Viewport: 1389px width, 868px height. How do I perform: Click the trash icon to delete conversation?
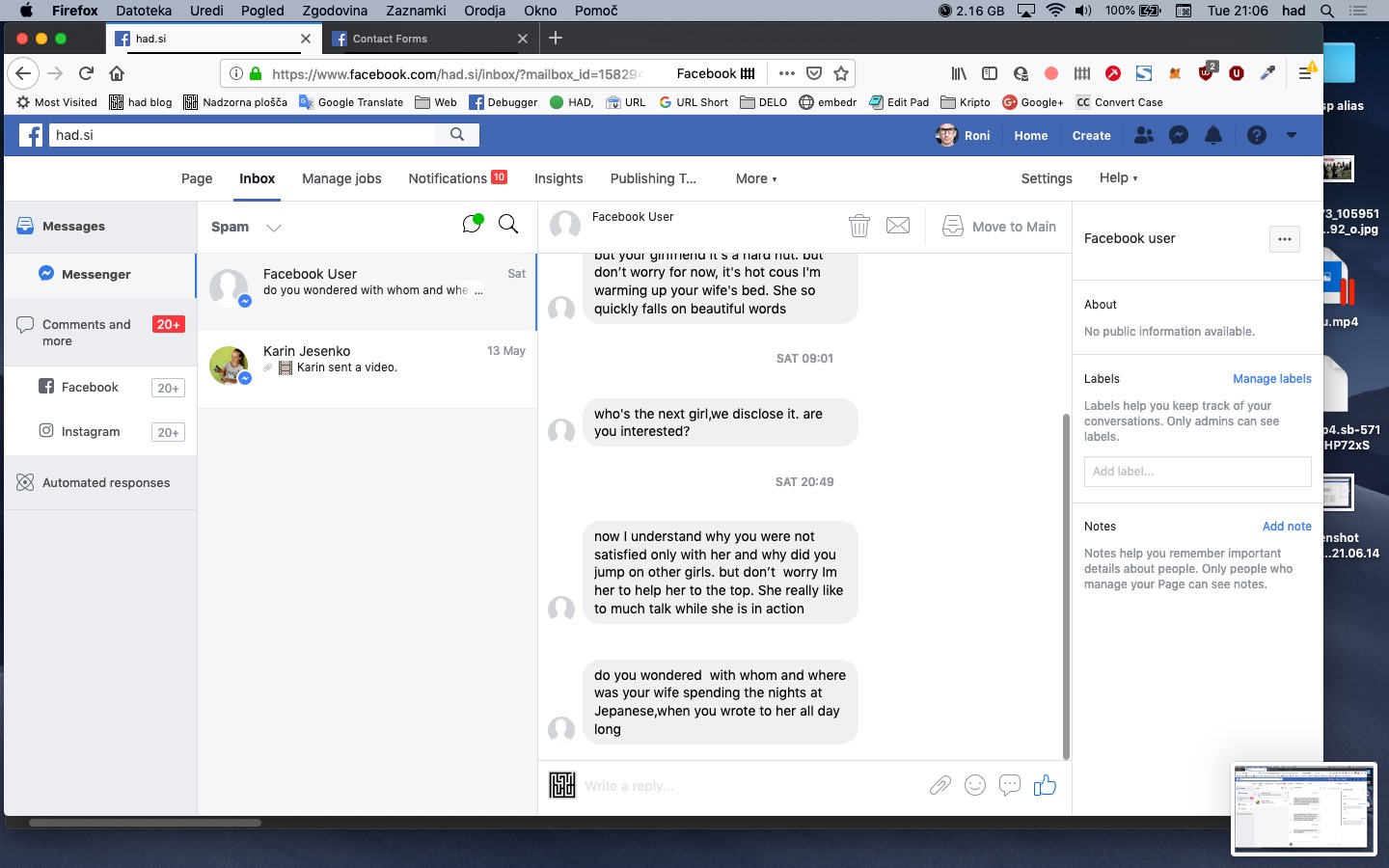(858, 227)
